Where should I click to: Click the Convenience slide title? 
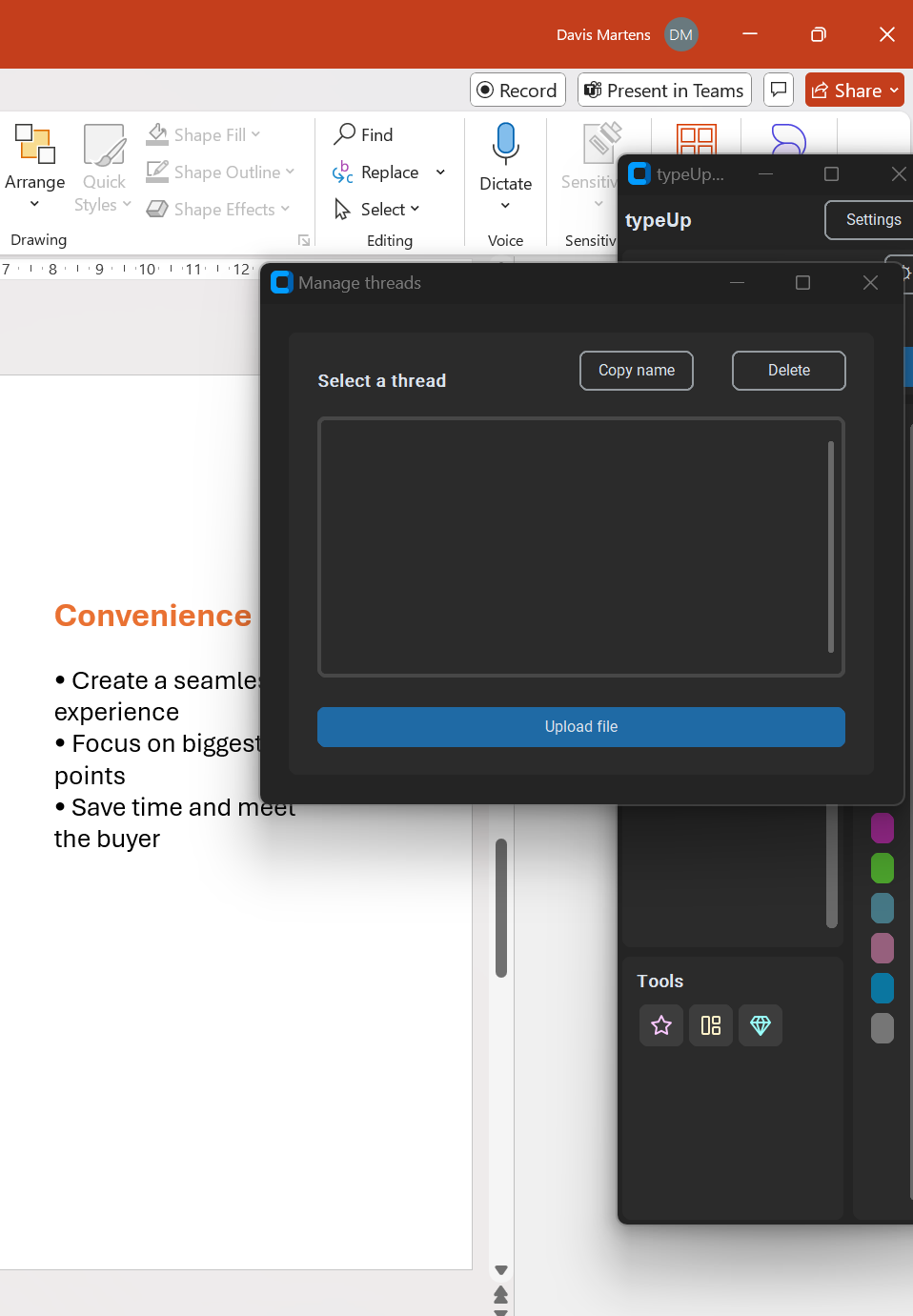(x=152, y=616)
